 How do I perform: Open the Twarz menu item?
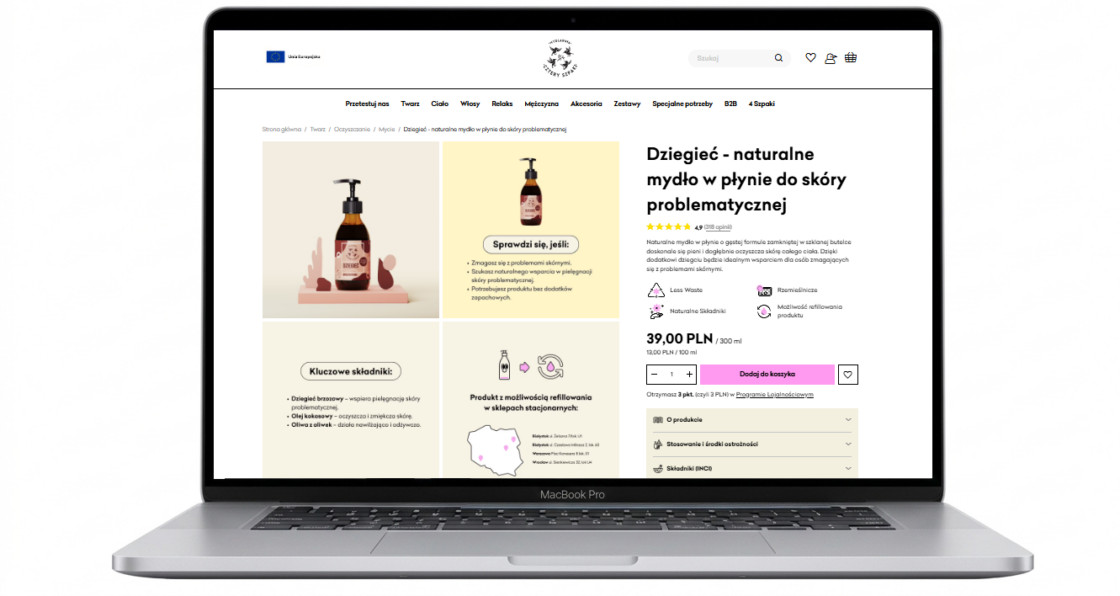pyautogui.click(x=410, y=104)
